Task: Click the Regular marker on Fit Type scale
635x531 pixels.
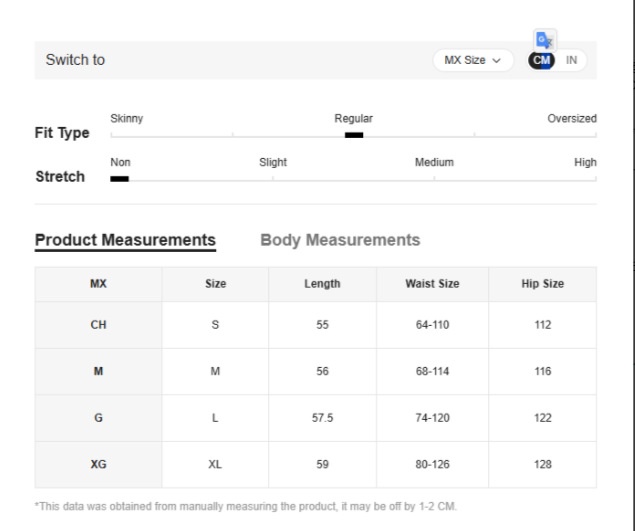Action: [353, 135]
